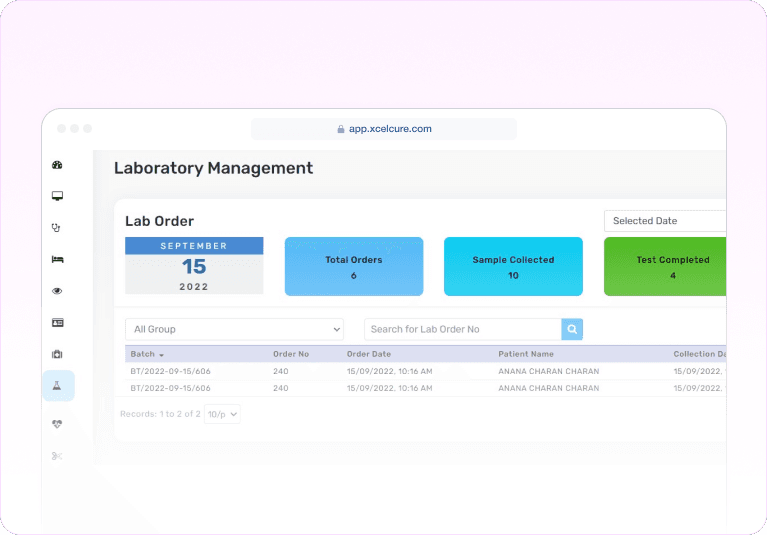The width and height of the screenshot is (767, 535).
Task: Click the Total Orders card
Action: click(x=354, y=267)
